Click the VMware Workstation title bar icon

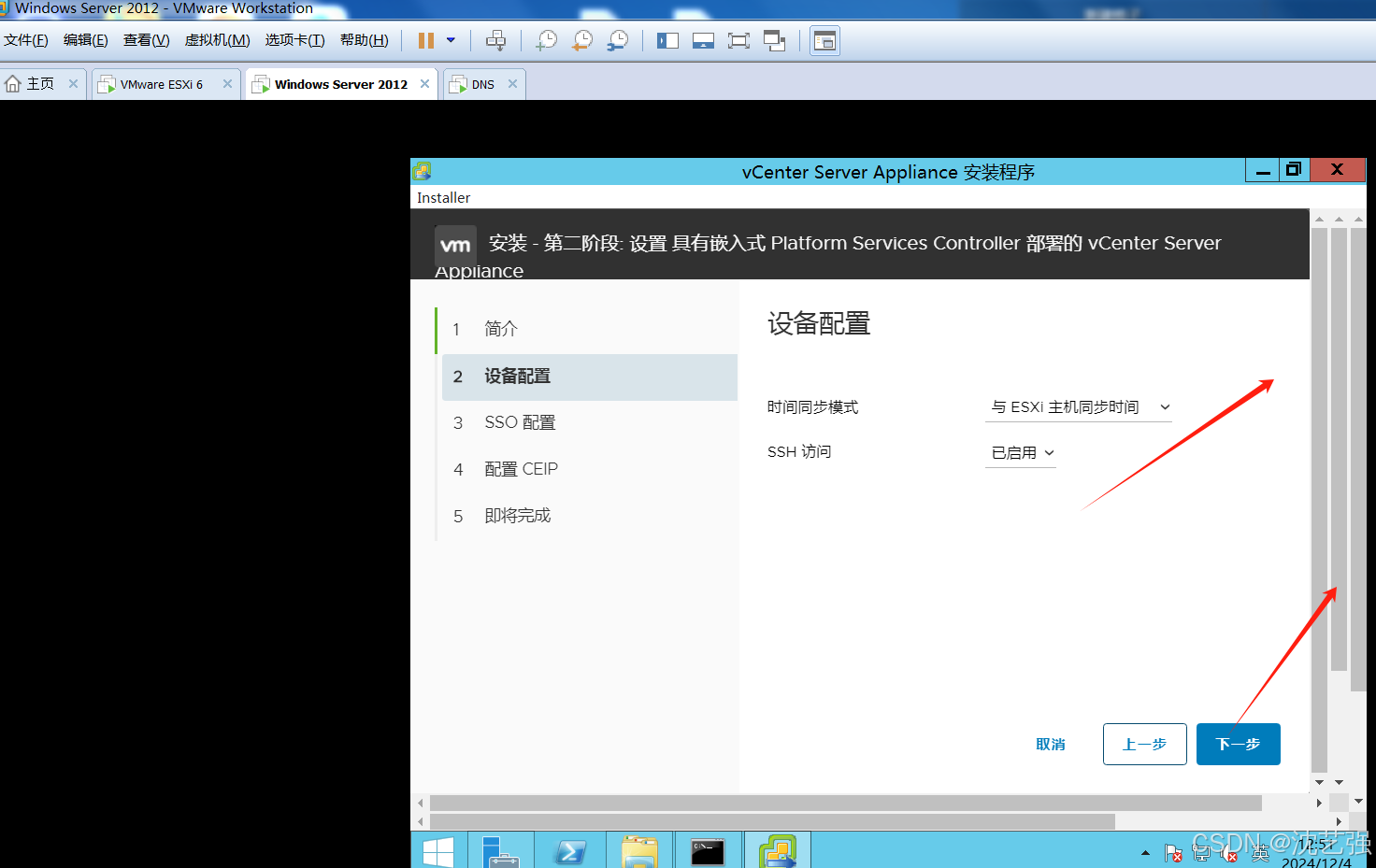5,8
